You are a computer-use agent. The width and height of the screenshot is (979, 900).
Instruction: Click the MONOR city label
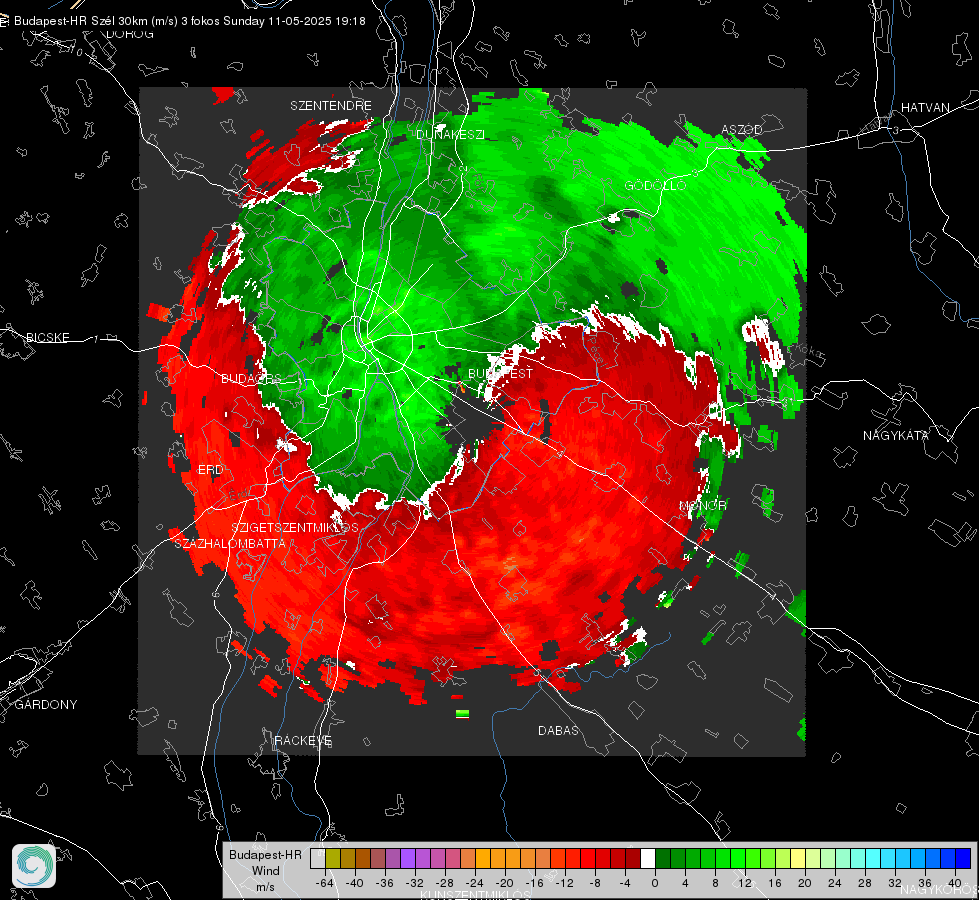click(702, 505)
